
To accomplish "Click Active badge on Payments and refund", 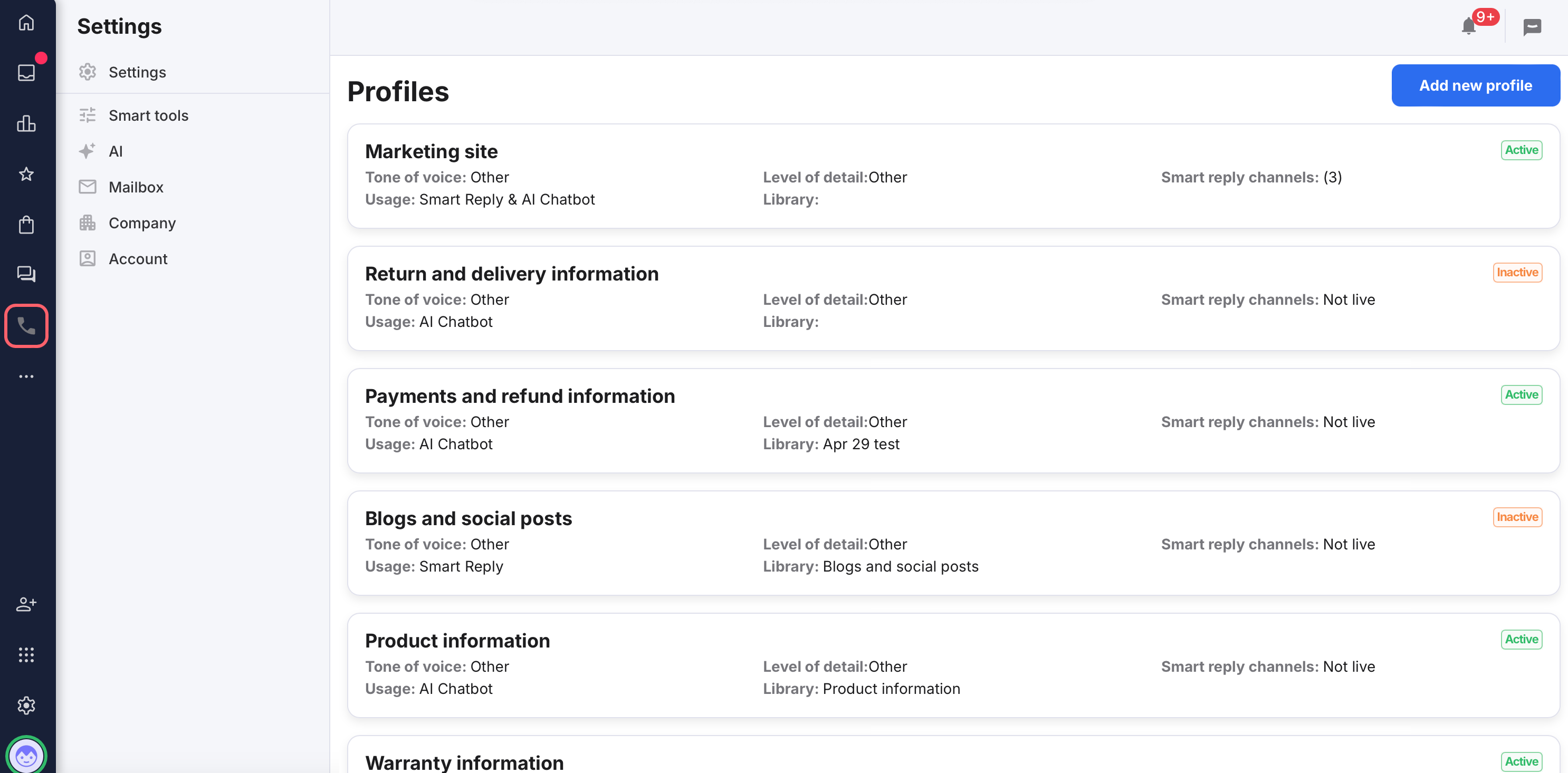I will (x=1521, y=395).
